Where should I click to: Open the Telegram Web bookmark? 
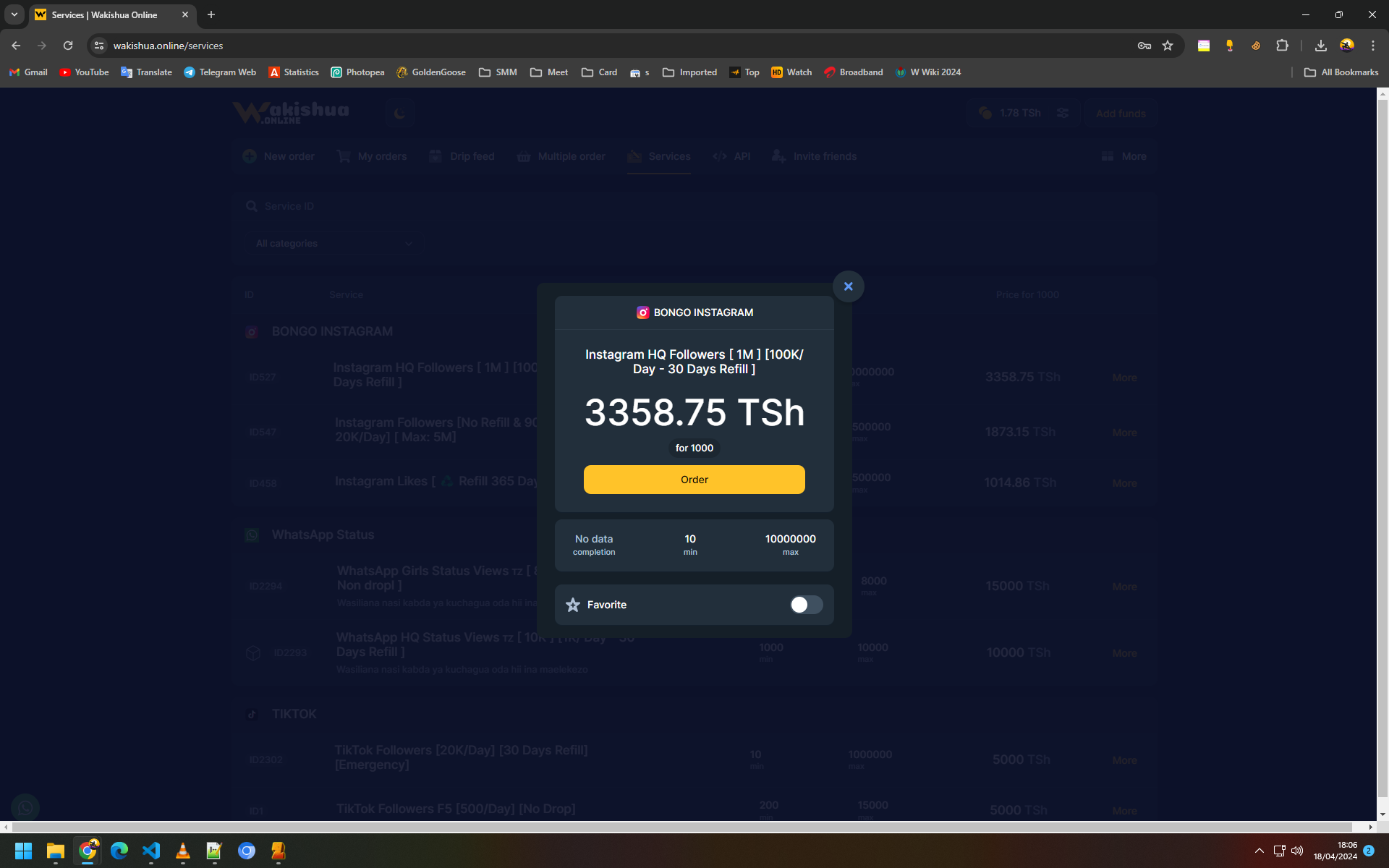[x=220, y=72]
